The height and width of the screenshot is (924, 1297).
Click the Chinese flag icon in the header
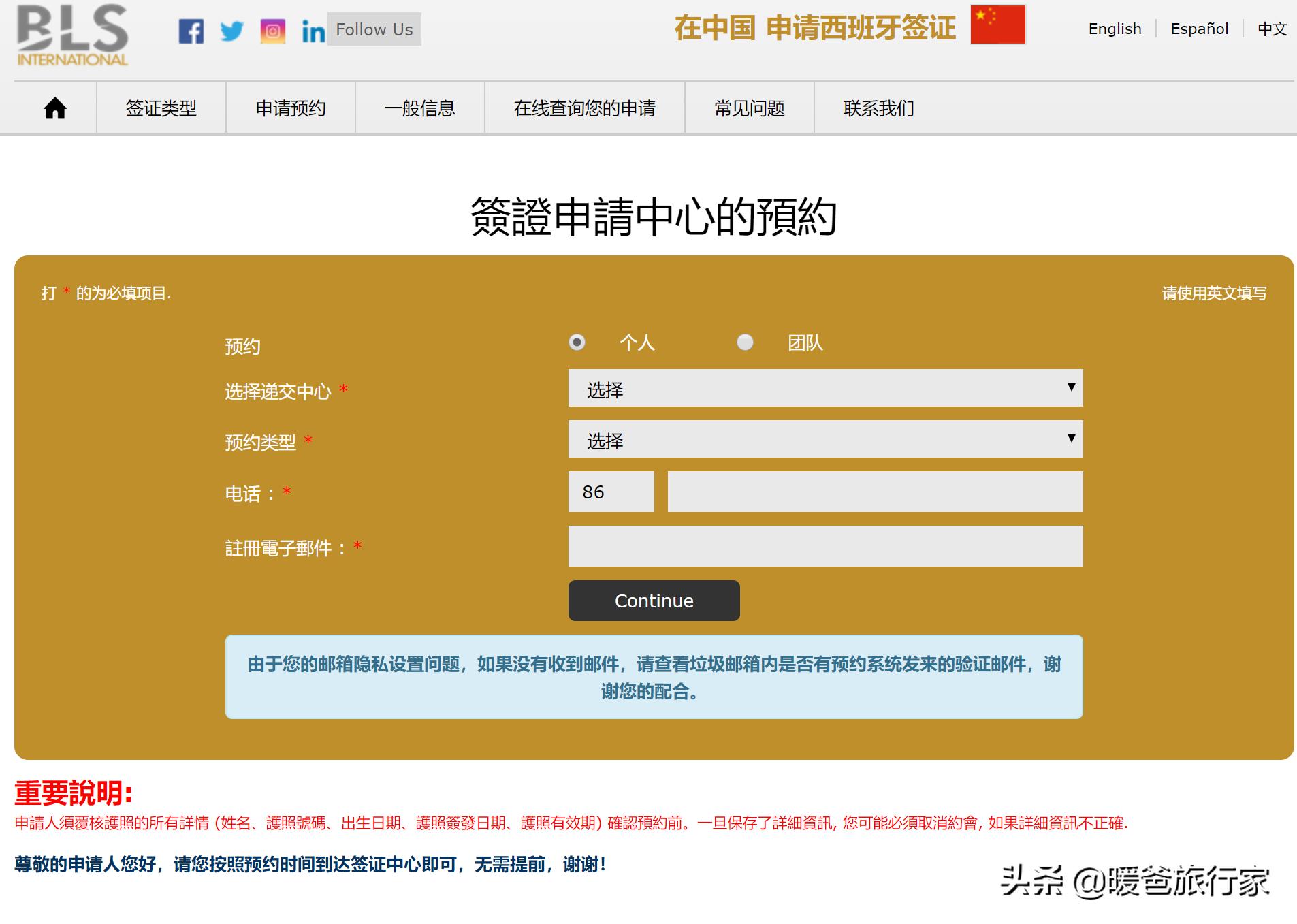pyautogui.click(x=997, y=26)
